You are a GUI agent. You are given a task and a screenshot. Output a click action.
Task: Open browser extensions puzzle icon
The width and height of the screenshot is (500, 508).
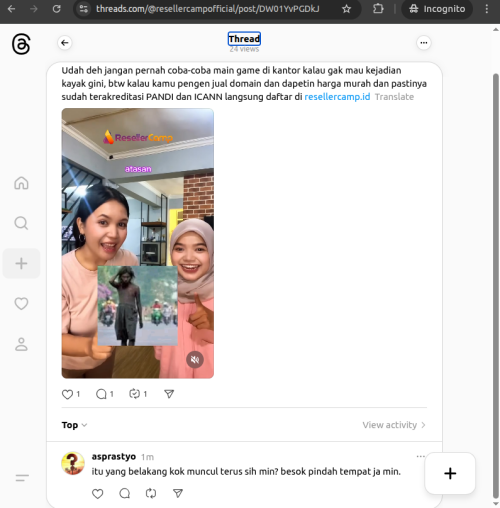378,9
